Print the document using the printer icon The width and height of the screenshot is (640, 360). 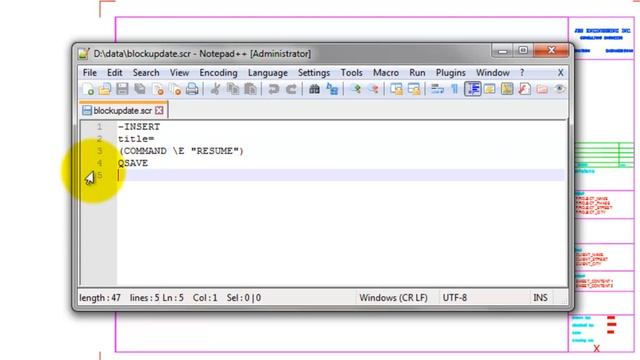(192, 89)
